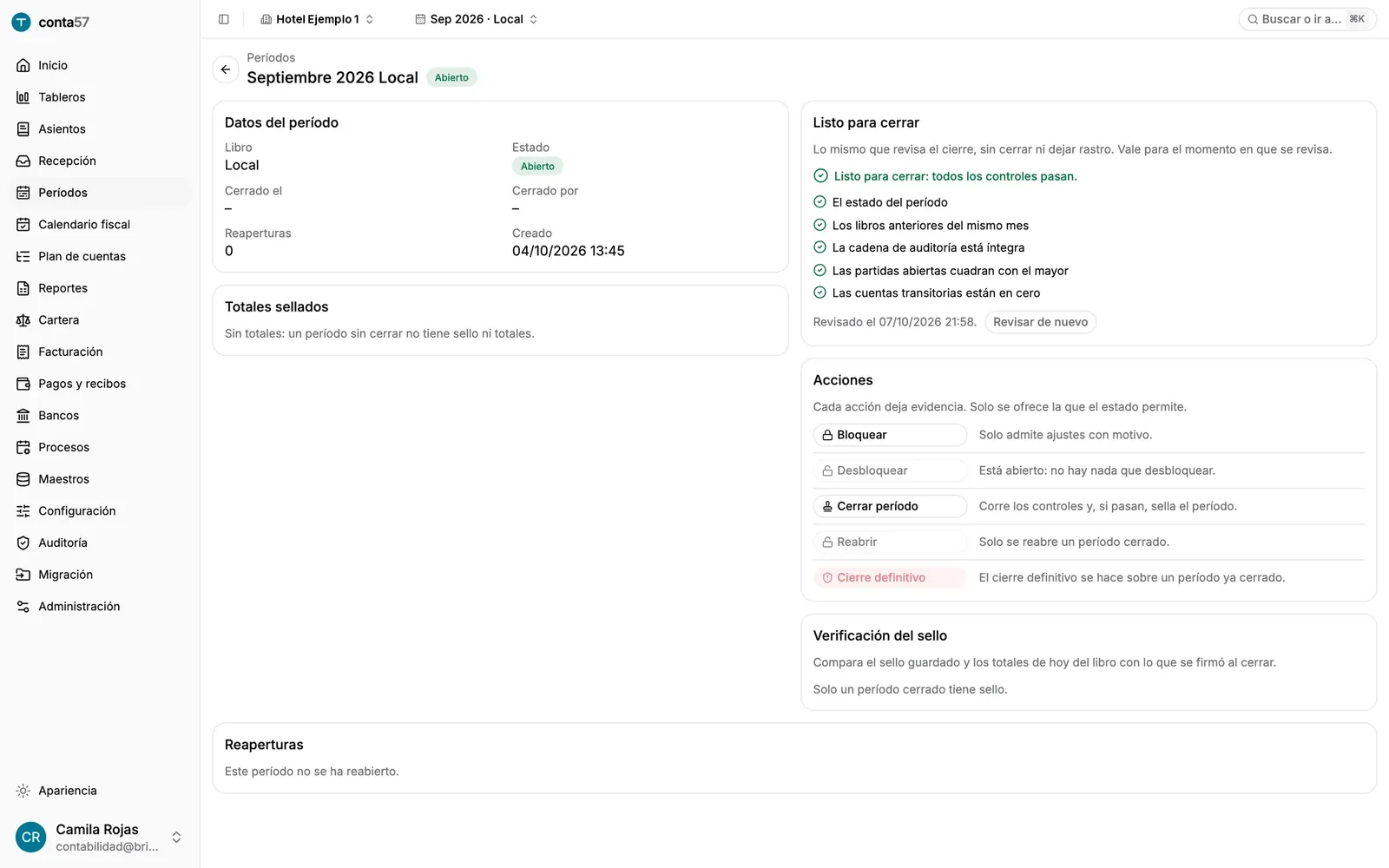
Task: Click the creation date 04/10/2026 13:45
Action: [569, 251]
